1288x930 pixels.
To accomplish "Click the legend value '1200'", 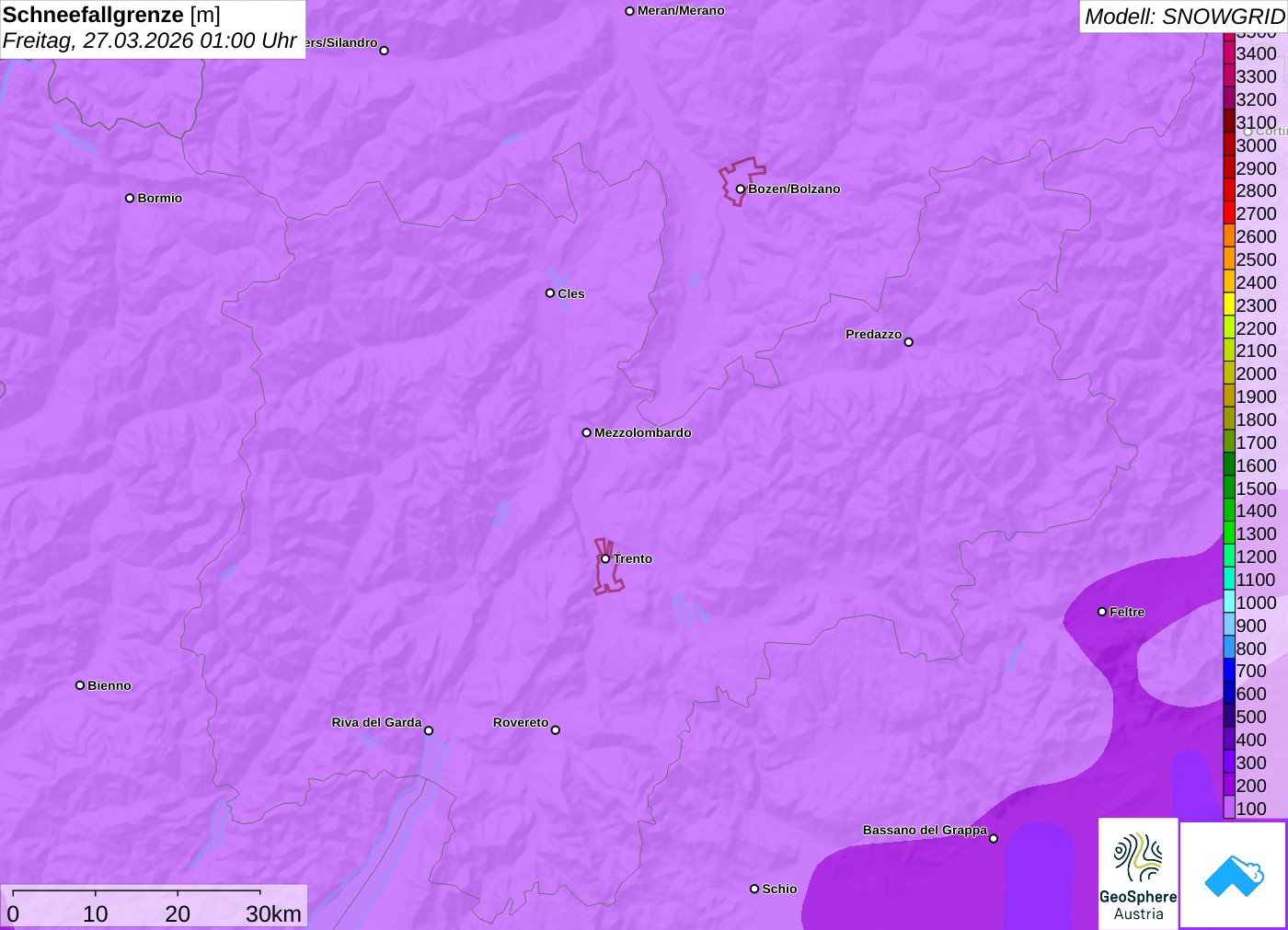I will click(1256, 557).
